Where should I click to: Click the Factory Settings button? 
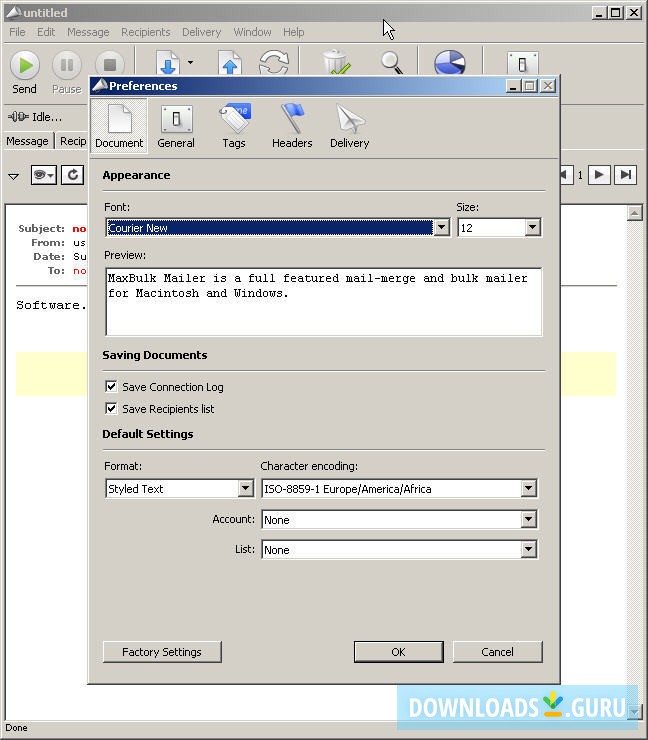click(x=162, y=652)
